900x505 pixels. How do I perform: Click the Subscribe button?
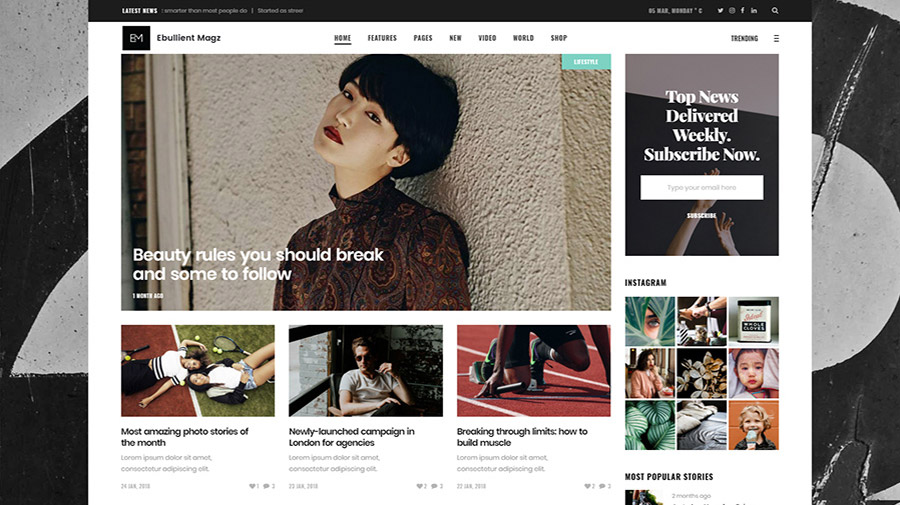(x=701, y=216)
